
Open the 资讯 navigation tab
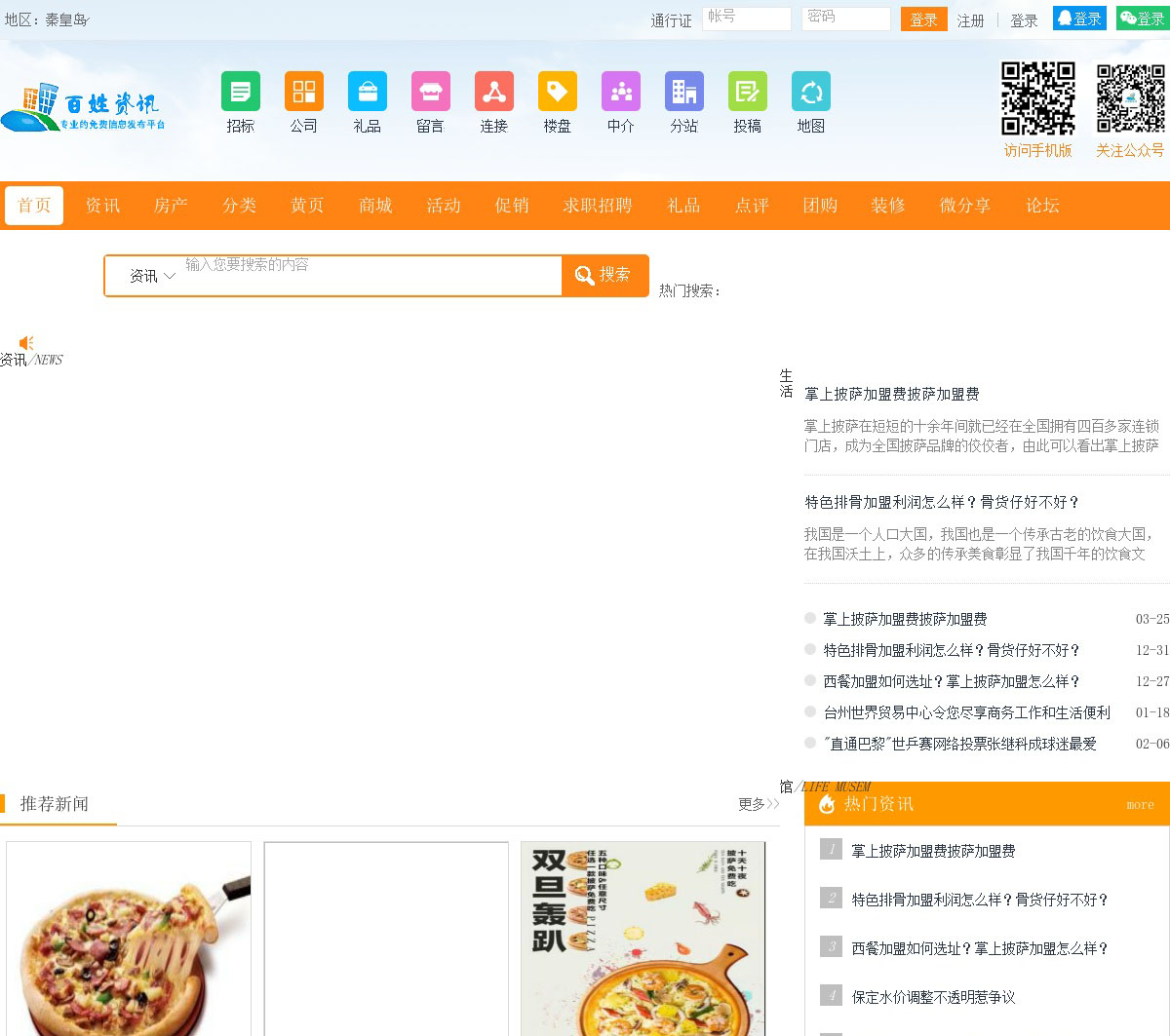point(102,206)
